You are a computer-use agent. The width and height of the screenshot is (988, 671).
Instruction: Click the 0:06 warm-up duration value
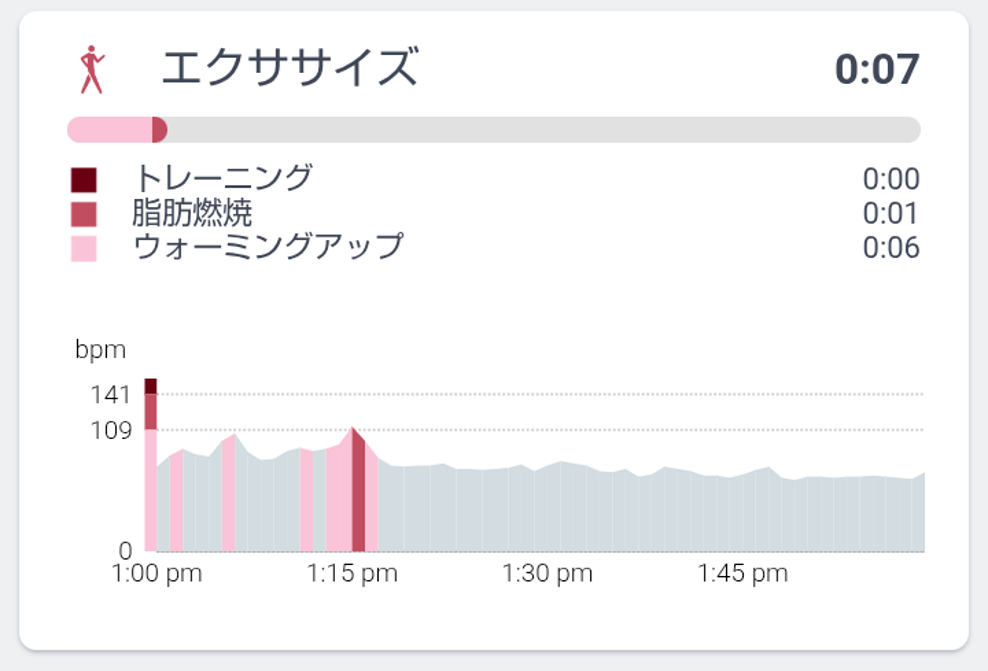pos(891,248)
